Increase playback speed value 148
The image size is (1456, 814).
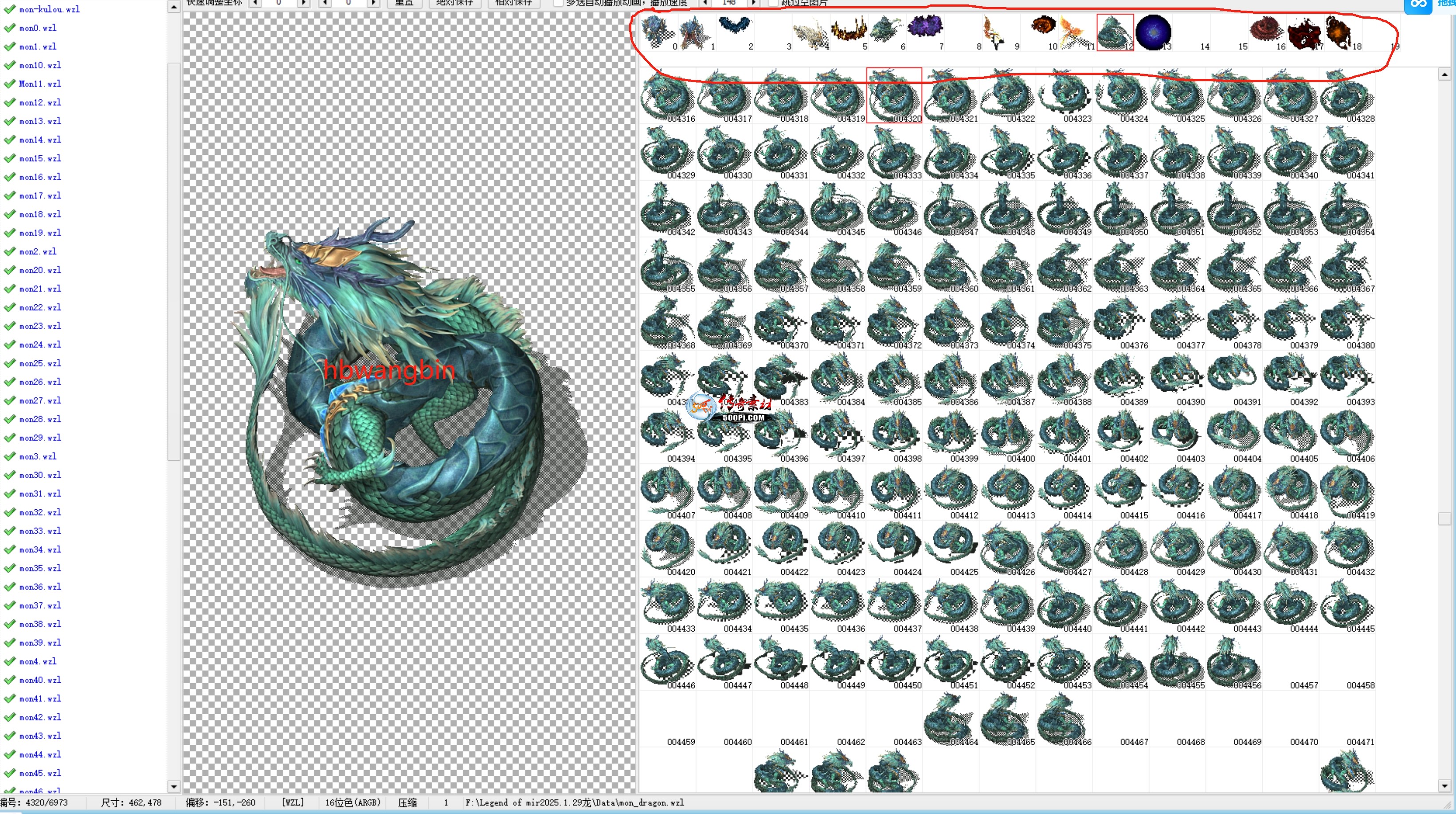(x=753, y=3)
